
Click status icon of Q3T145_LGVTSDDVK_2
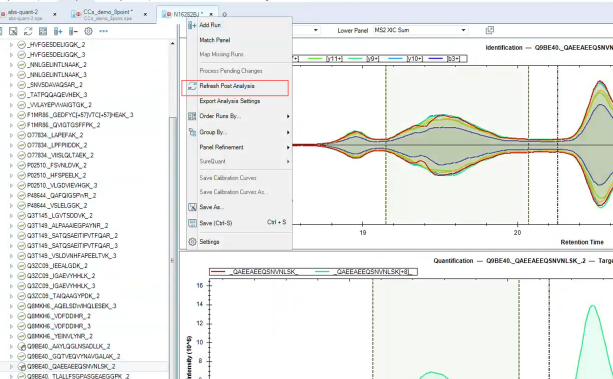(x=22, y=216)
